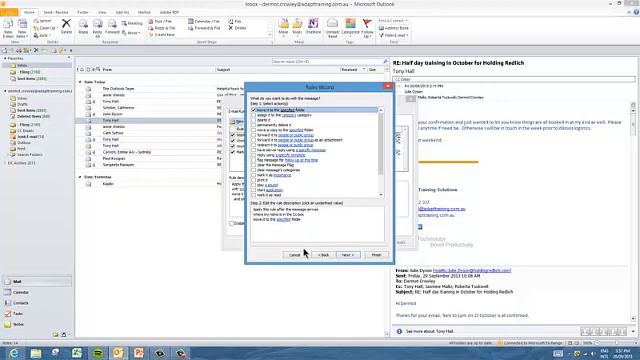Collapse the Favorites folder group

pos(5,59)
